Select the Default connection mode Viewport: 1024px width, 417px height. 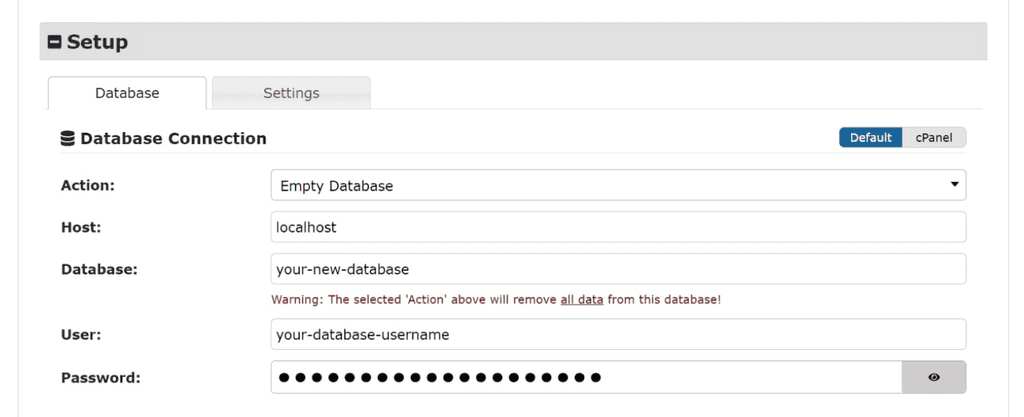(x=870, y=138)
